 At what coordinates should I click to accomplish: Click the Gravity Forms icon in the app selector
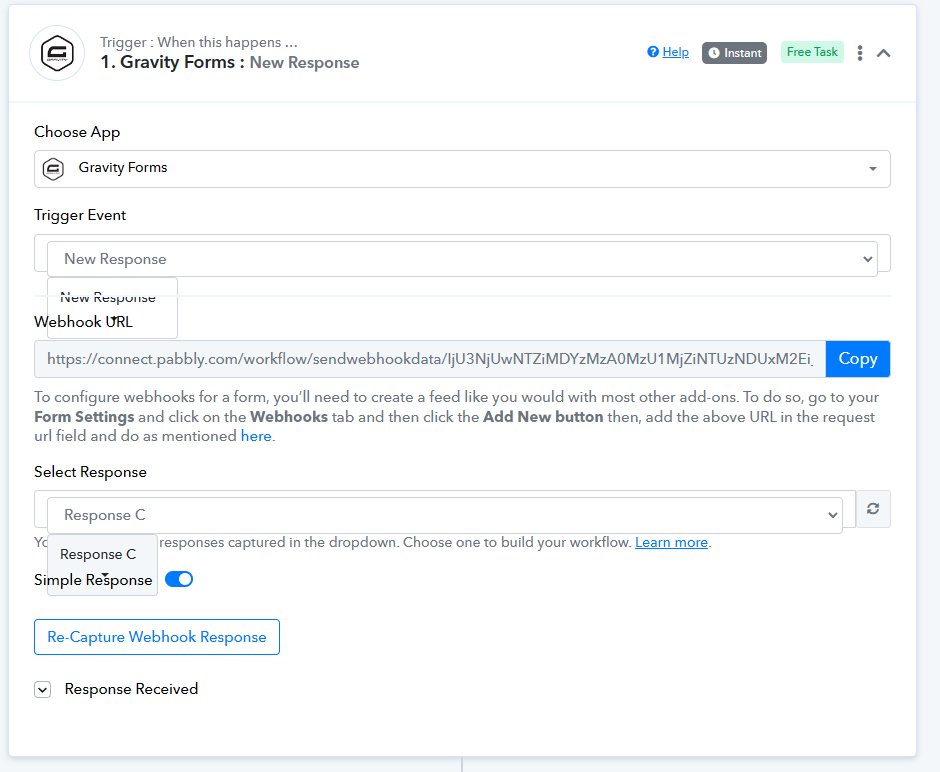pyautogui.click(x=53, y=169)
